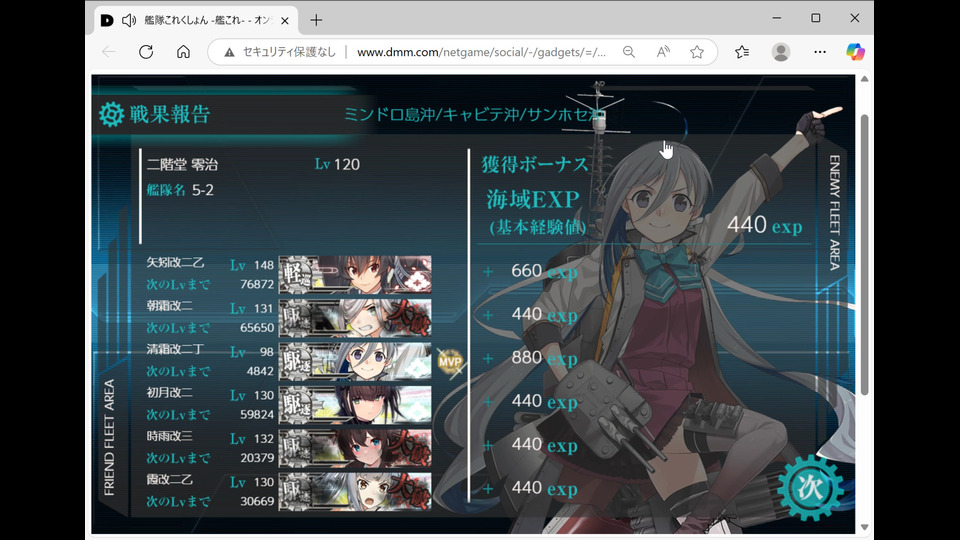
Task: Open zoom magnifier in address bar
Action: (629, 52)
